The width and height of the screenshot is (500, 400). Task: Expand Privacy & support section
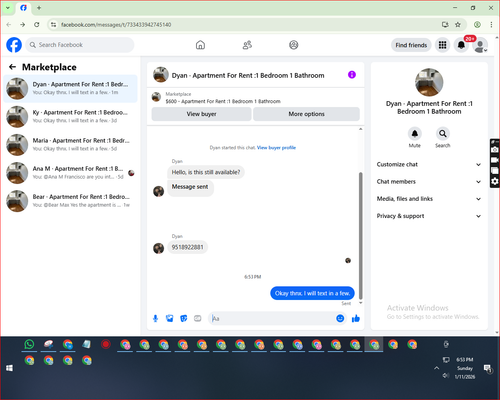click(429, 216)
